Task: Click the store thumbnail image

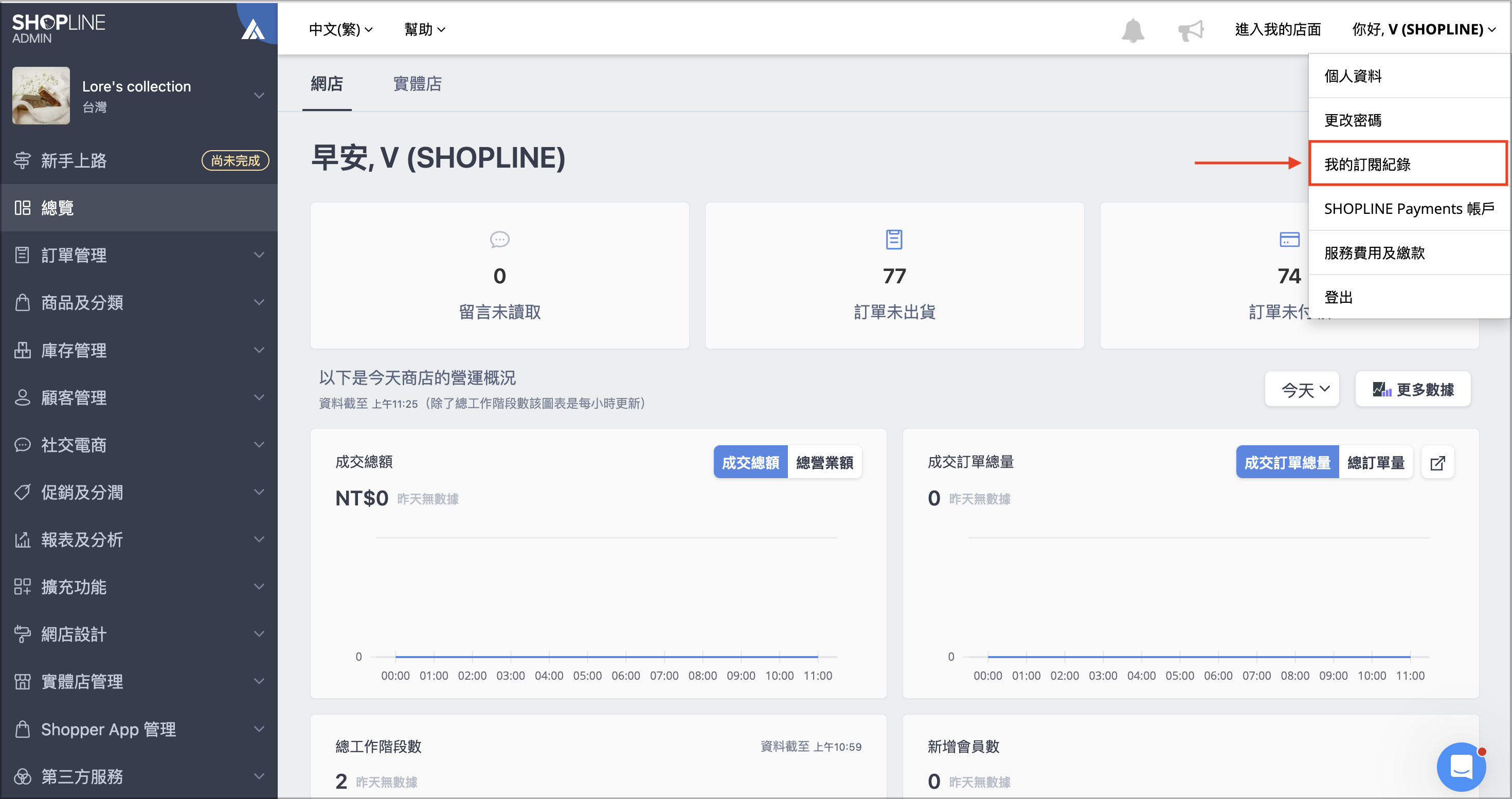Action: click(41, 95)
